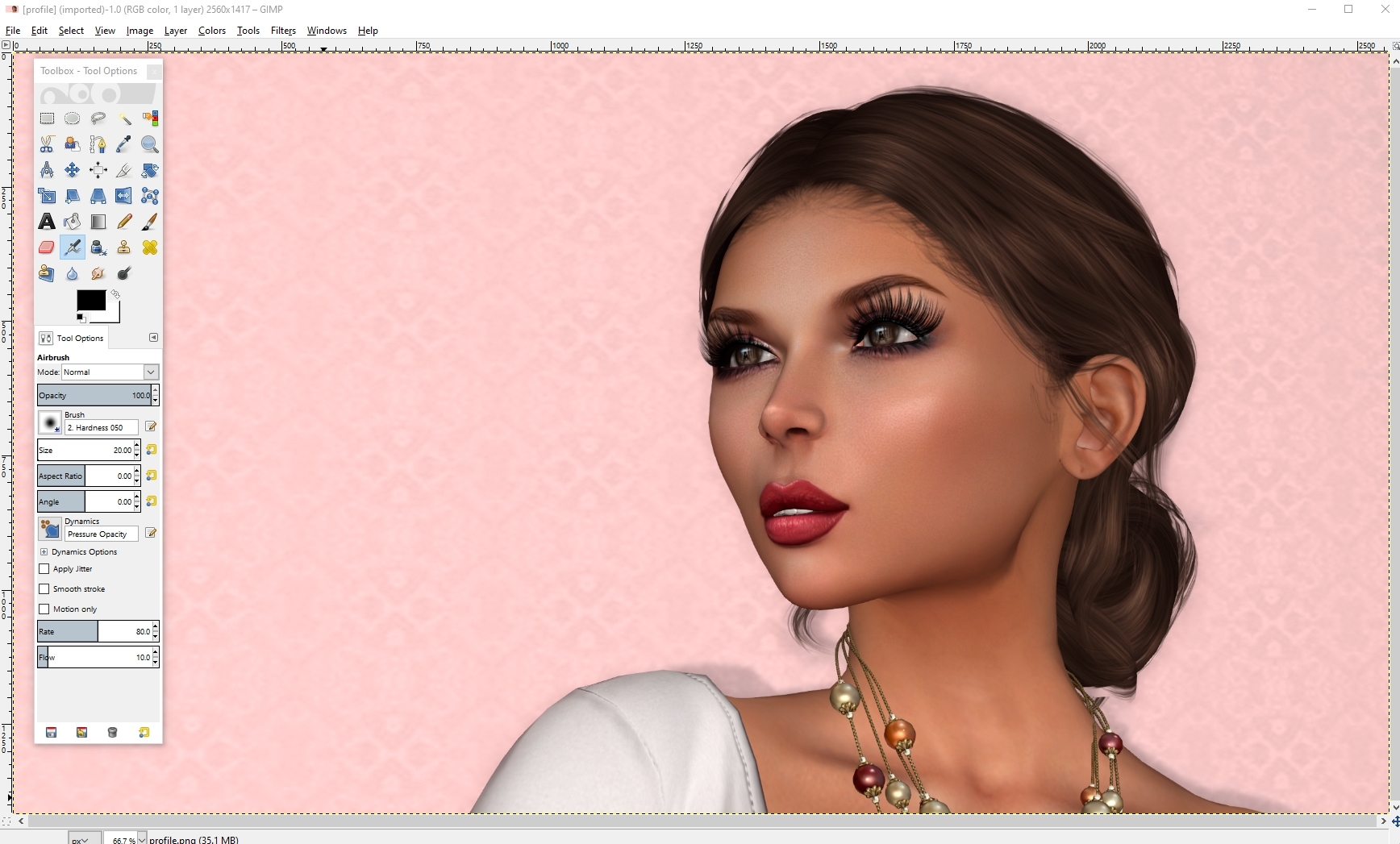Select the Shear tool
The width and height of the screenshot is (1400, 844).
click(73, 196)
